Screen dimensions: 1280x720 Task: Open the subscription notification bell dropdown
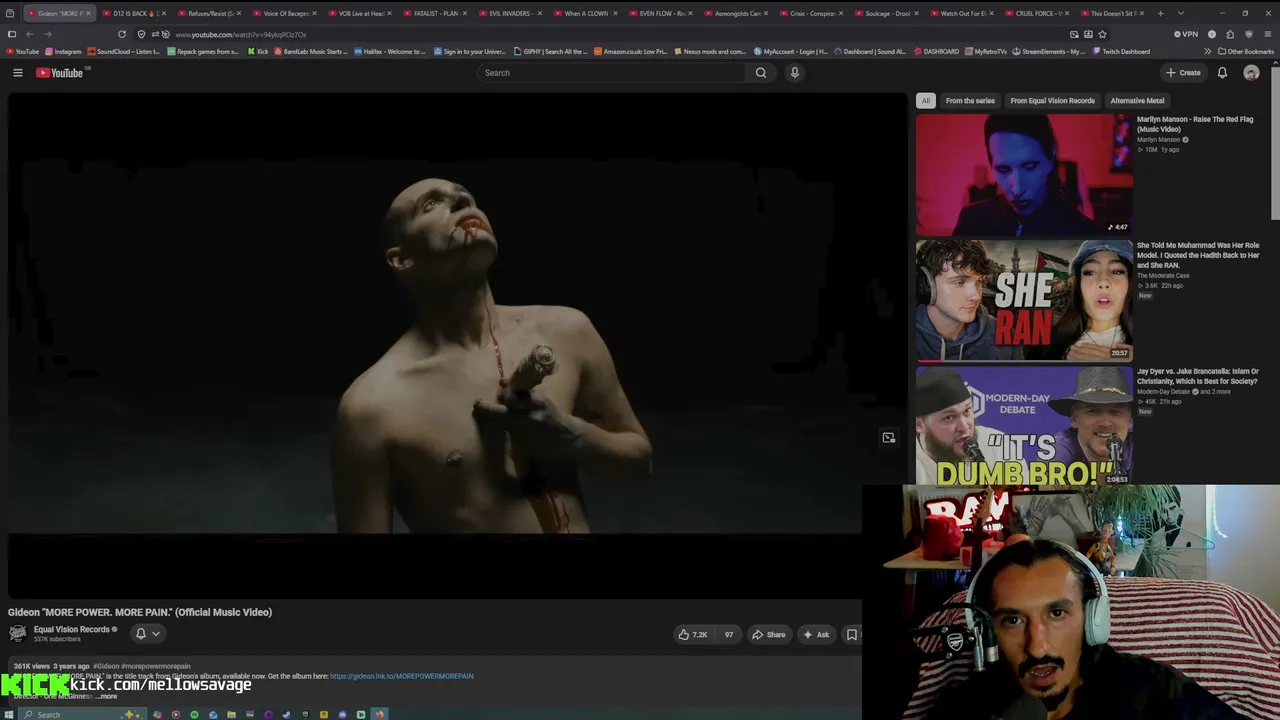point(147,633)
